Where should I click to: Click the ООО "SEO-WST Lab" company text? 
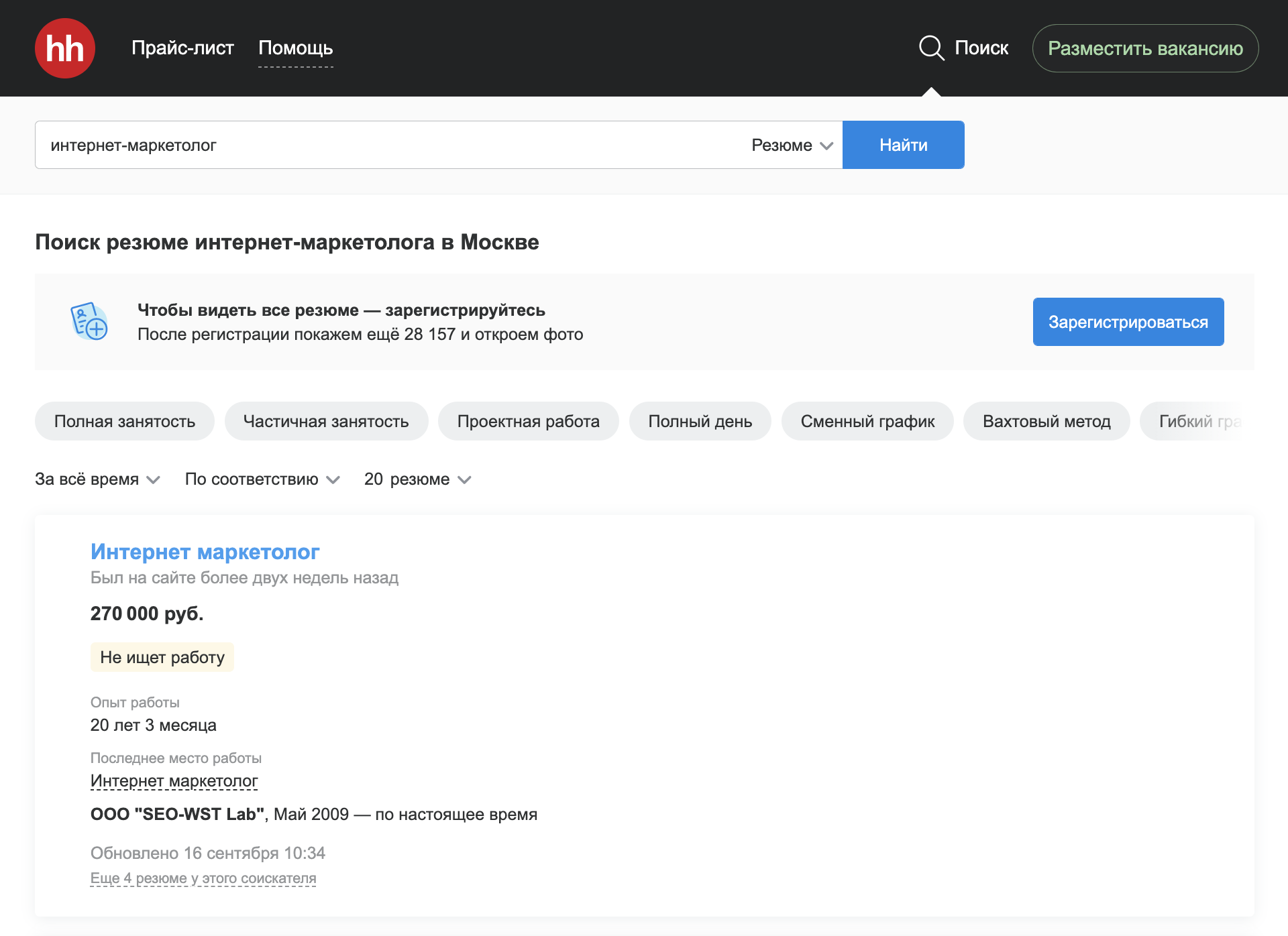(179, 814)
